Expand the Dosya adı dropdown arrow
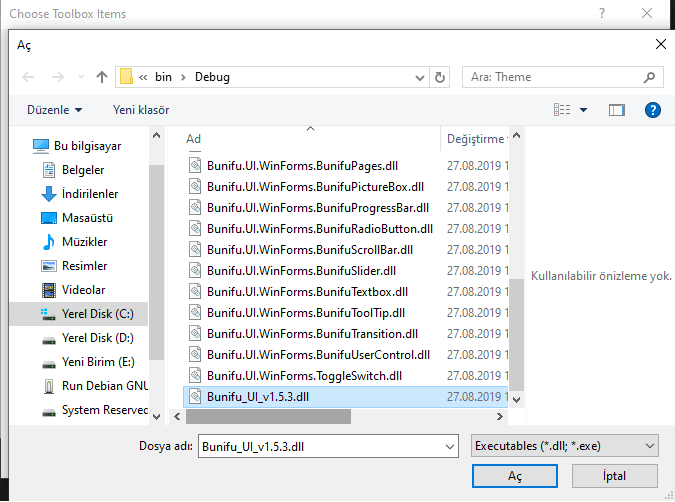Screen dimensions: 675x502 point(450,446)
